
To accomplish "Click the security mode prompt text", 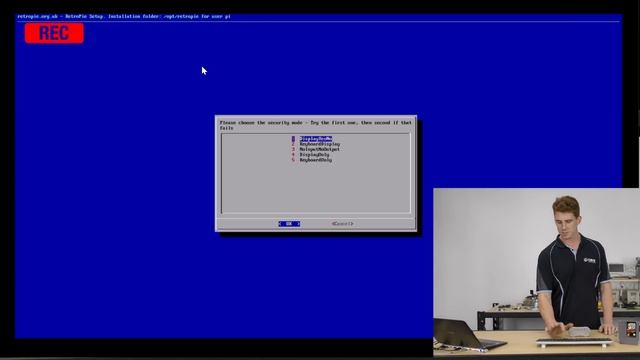I will (316, 125).
